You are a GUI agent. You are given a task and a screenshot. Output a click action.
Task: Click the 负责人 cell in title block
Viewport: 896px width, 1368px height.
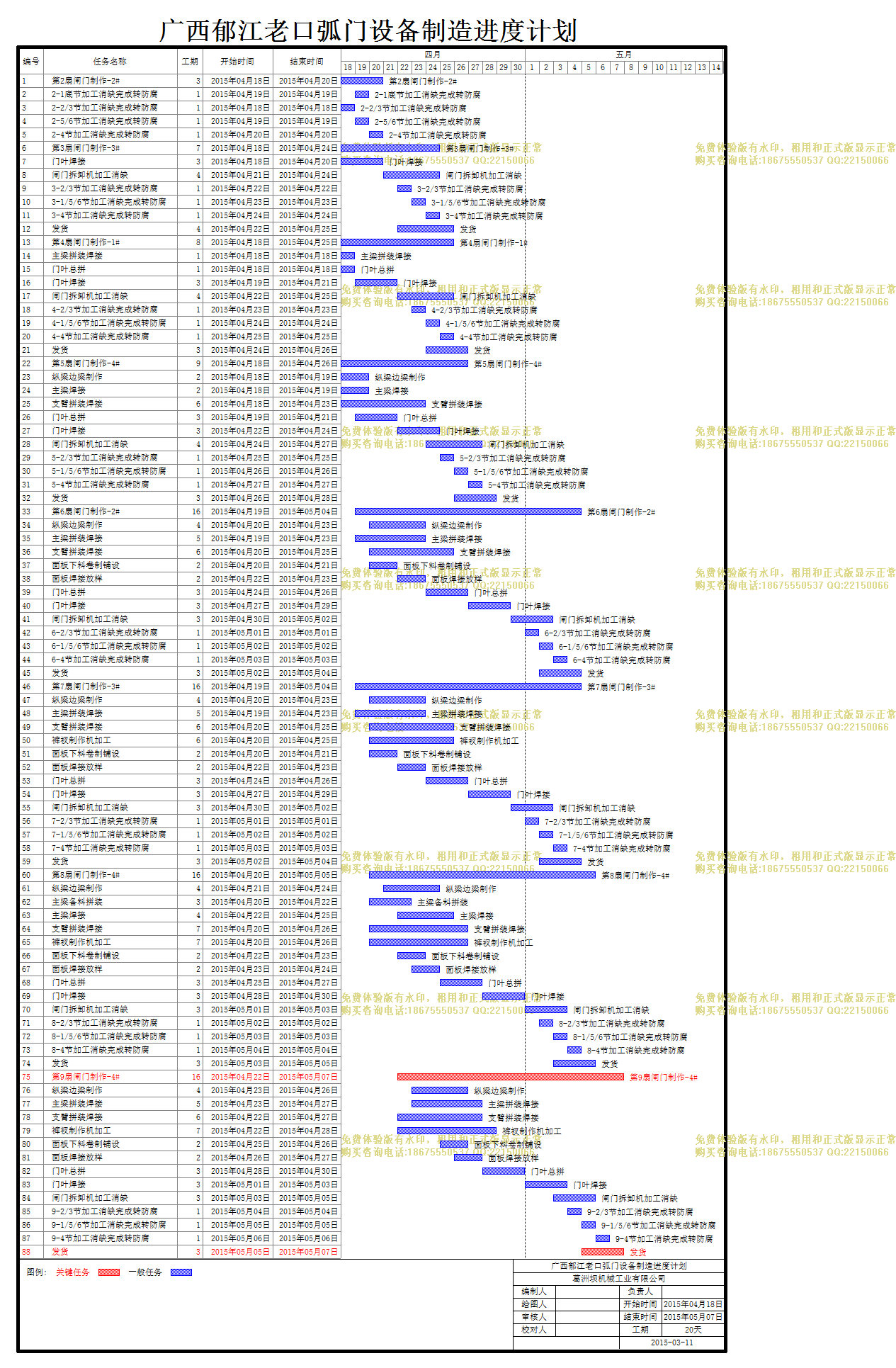(640, 1291)
